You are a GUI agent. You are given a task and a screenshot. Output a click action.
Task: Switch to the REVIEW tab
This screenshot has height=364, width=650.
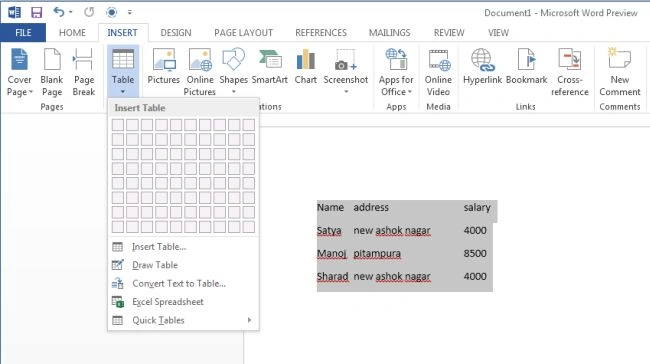pos(449,33)
